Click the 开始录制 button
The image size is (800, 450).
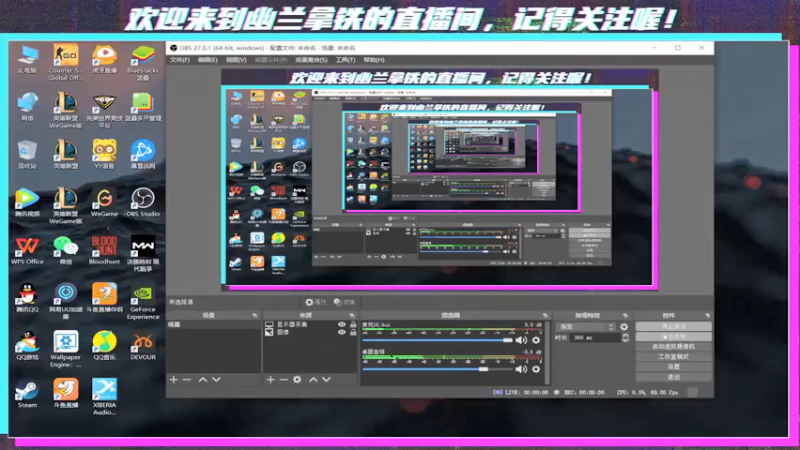pyautogui.click(x=673, y=337)
